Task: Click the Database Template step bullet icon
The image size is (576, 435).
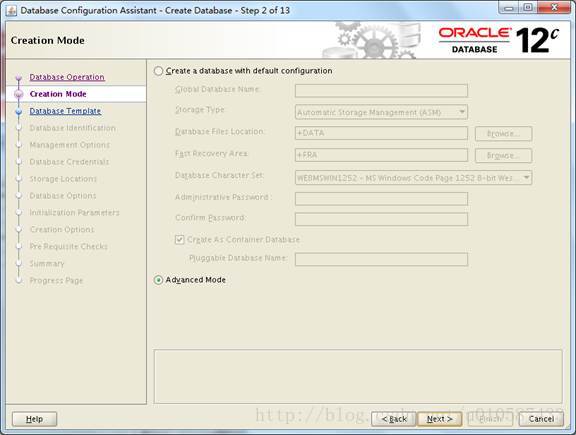Action: pos(19,111)
